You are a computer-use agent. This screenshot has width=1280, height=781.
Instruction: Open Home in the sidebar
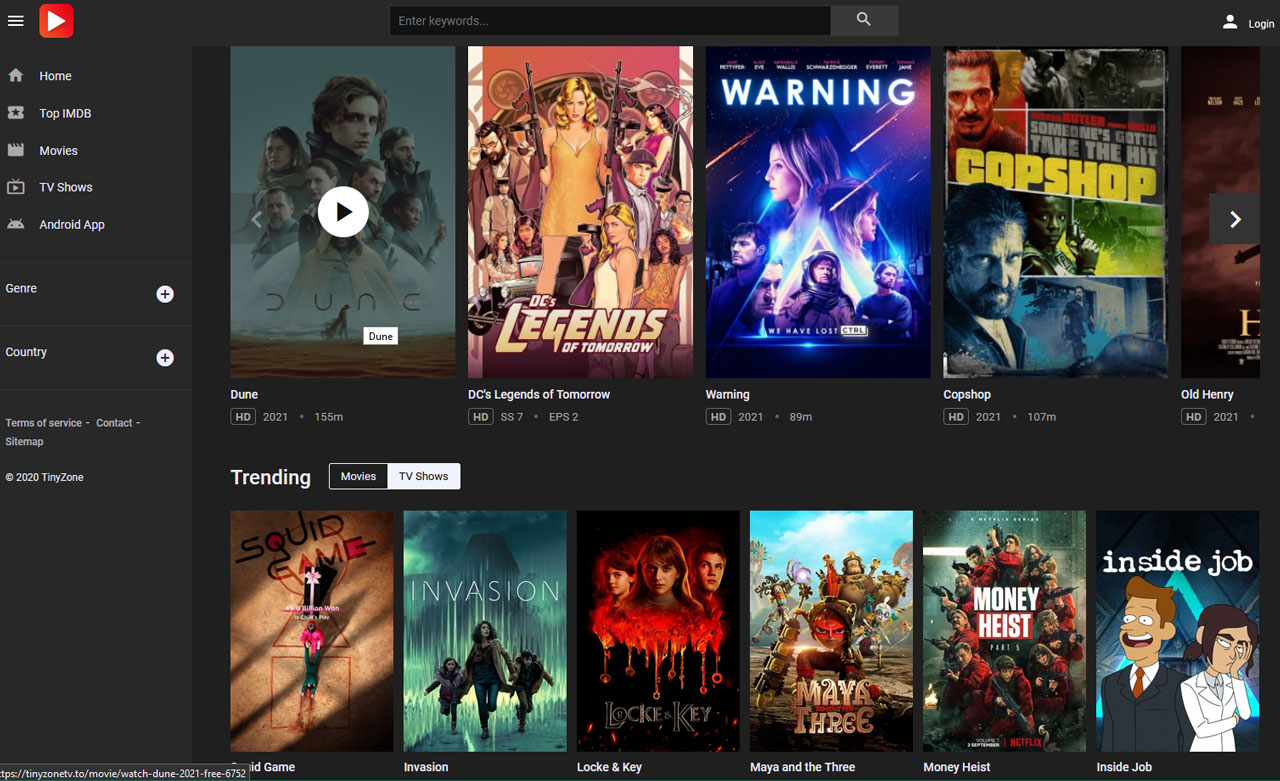[55, 76]
